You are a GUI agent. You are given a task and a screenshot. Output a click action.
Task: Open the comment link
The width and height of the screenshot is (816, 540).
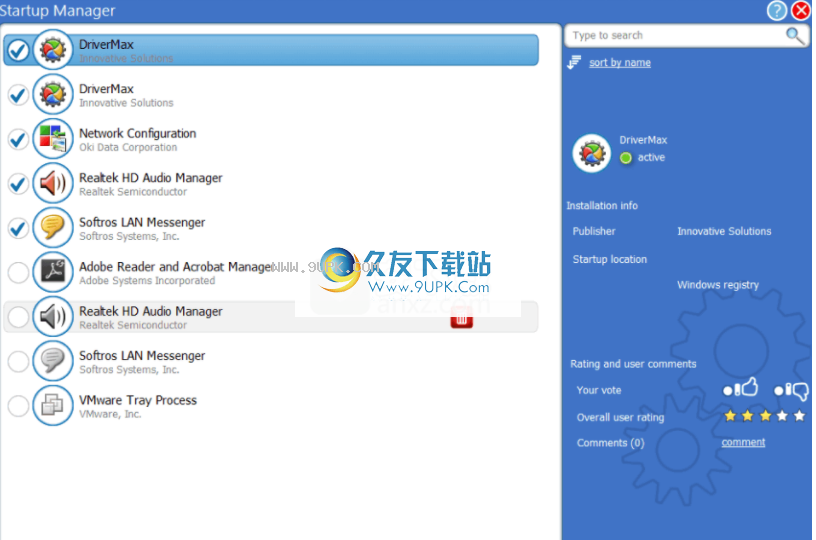743,442
